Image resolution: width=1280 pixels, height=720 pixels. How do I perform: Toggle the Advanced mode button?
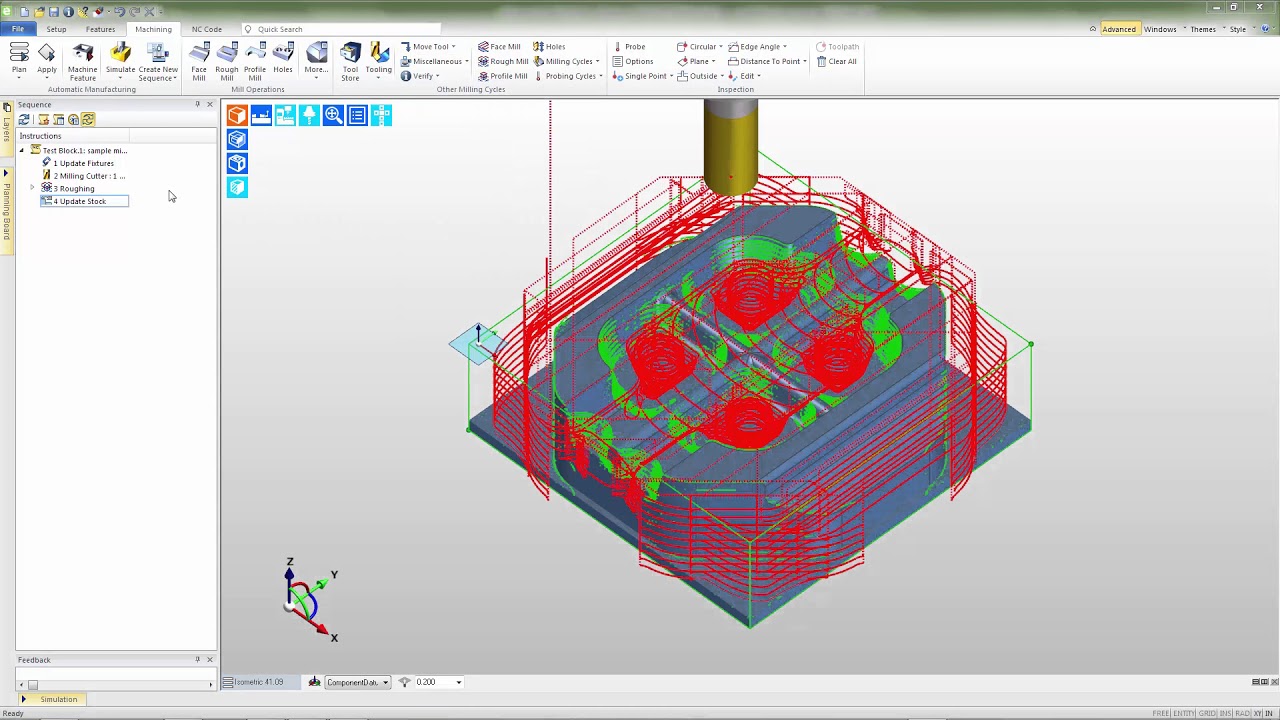click(1118, 29)
